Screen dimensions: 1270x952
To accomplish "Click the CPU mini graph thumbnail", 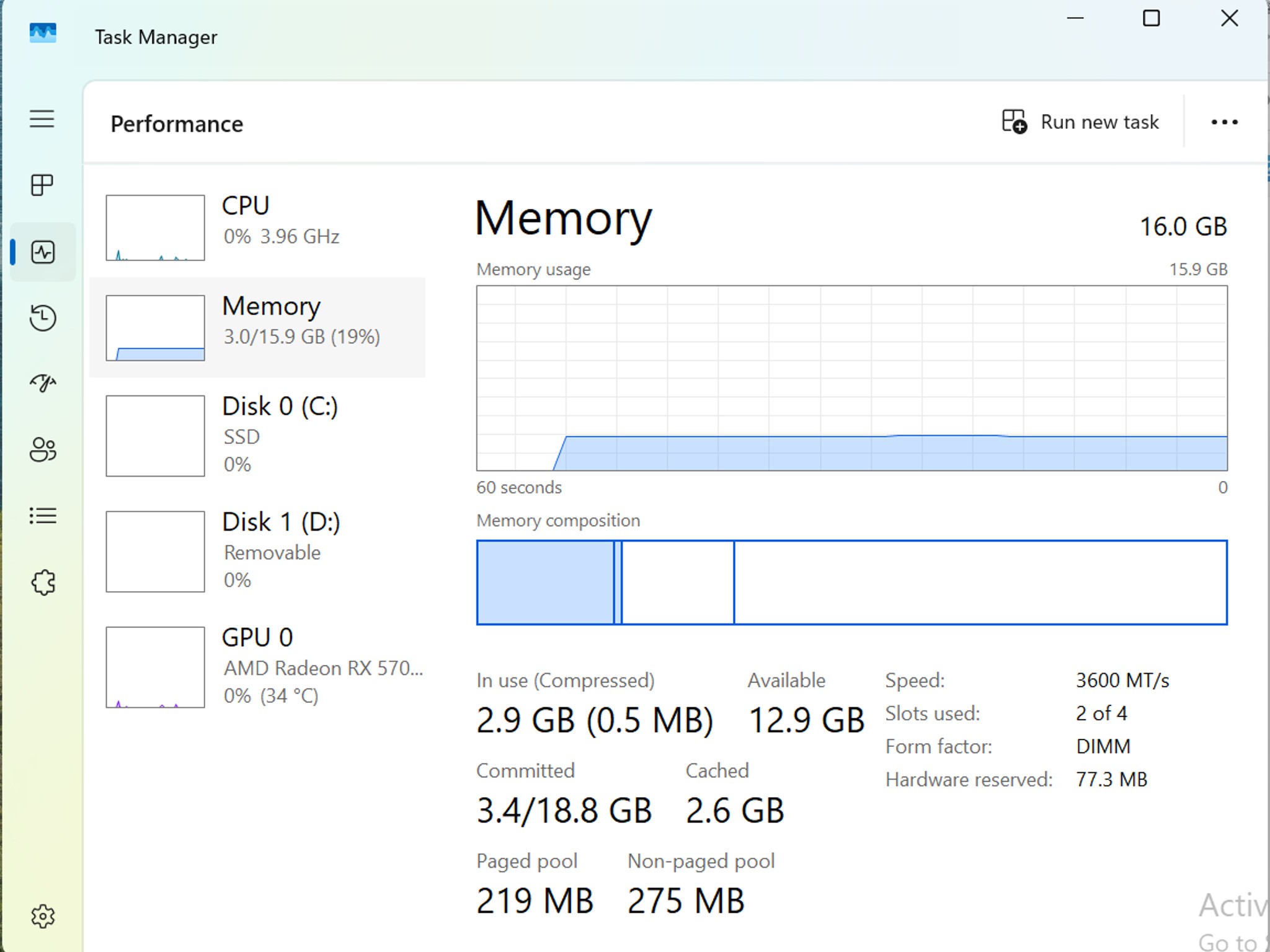I will pyautogui.click(x=155, y=227).
